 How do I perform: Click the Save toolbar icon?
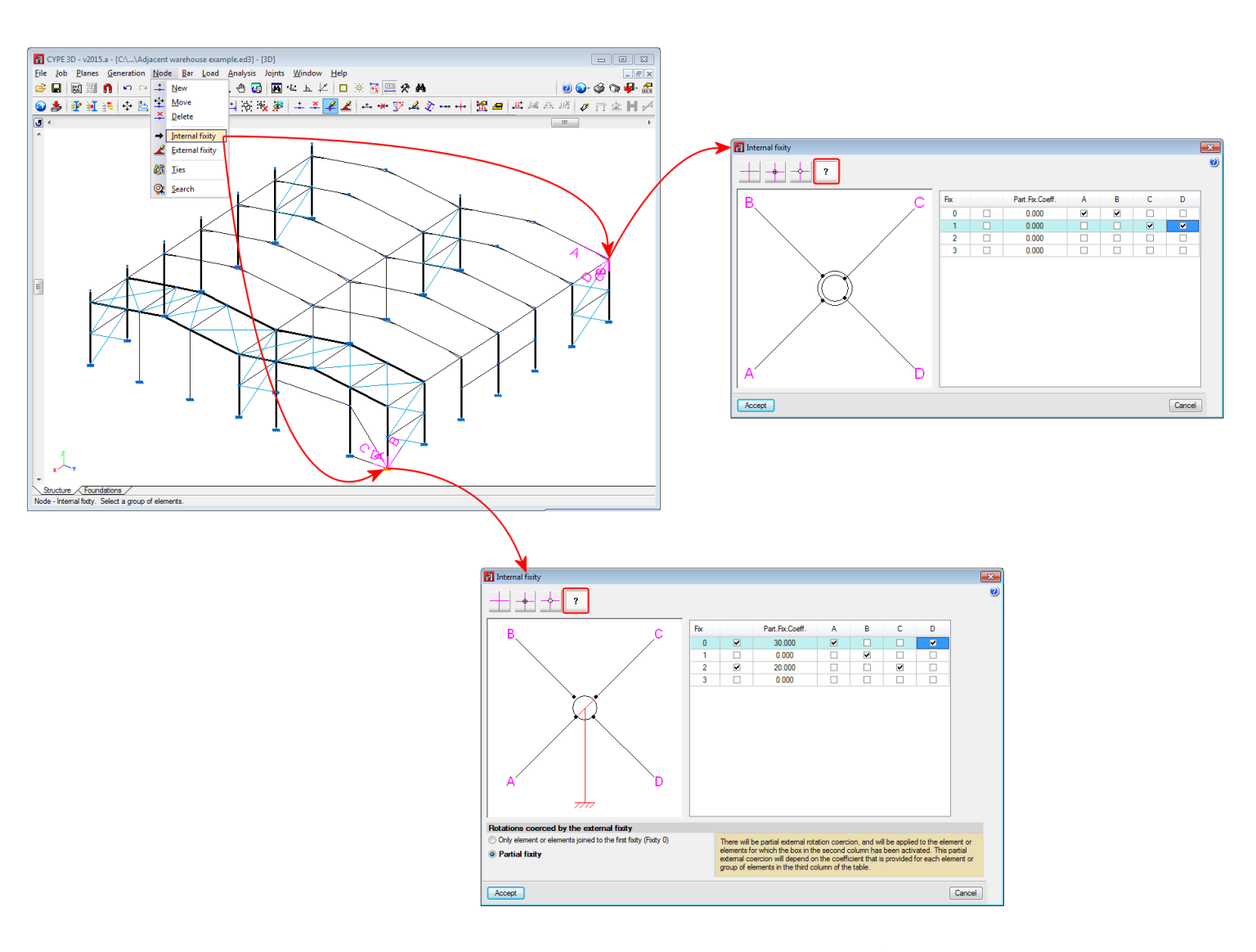click(x=57, y=88)
